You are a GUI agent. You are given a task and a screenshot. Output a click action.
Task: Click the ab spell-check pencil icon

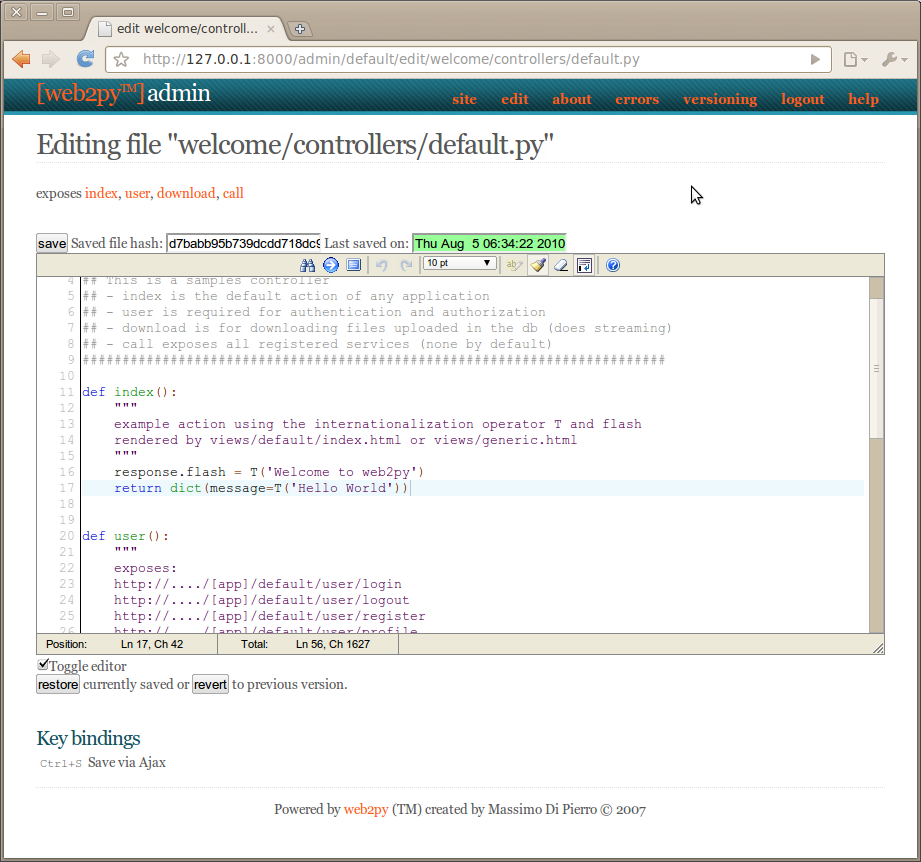pos(514,265)
